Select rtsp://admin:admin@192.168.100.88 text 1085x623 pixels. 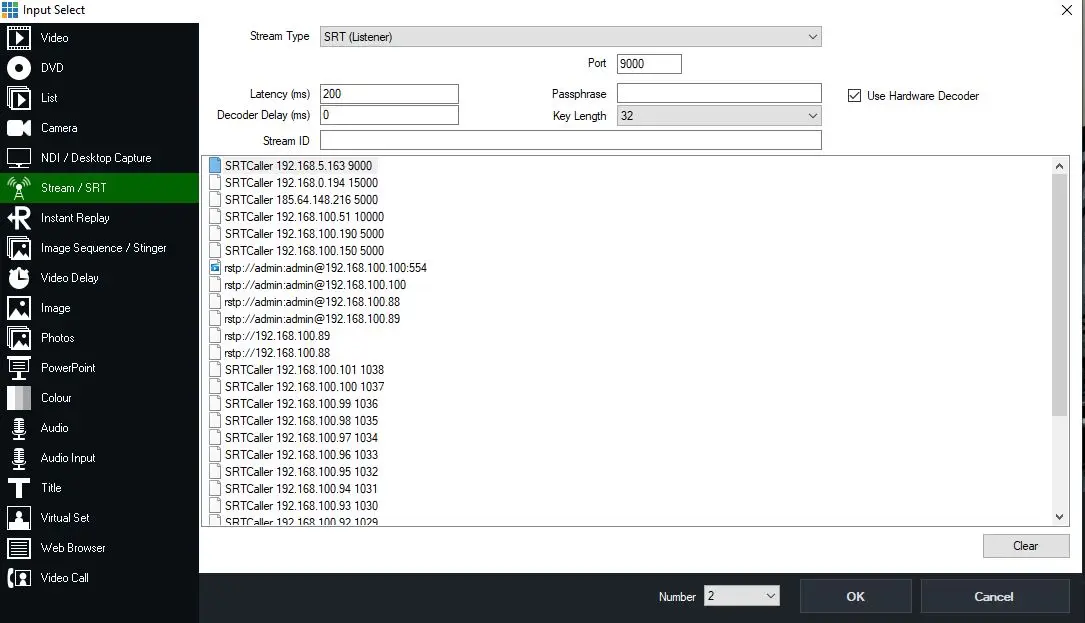312,302
